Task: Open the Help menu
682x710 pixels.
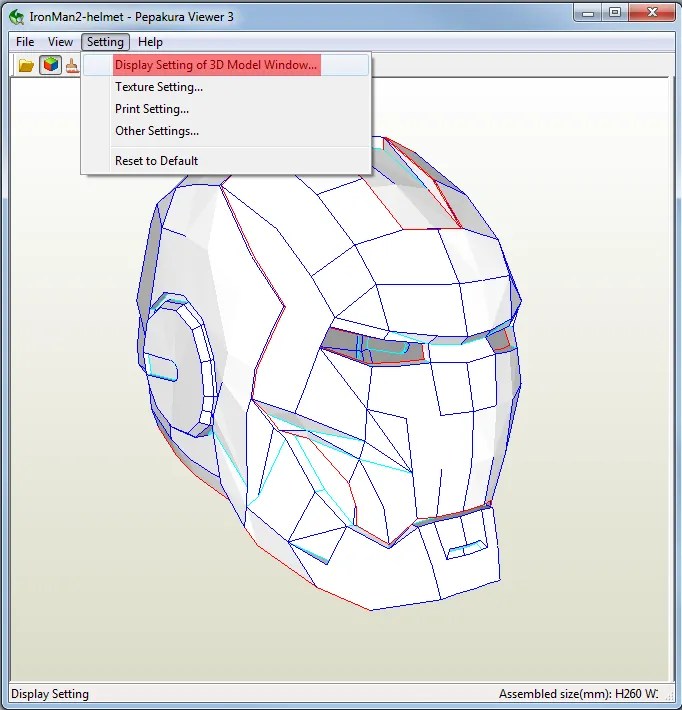Action: [150, 42]
